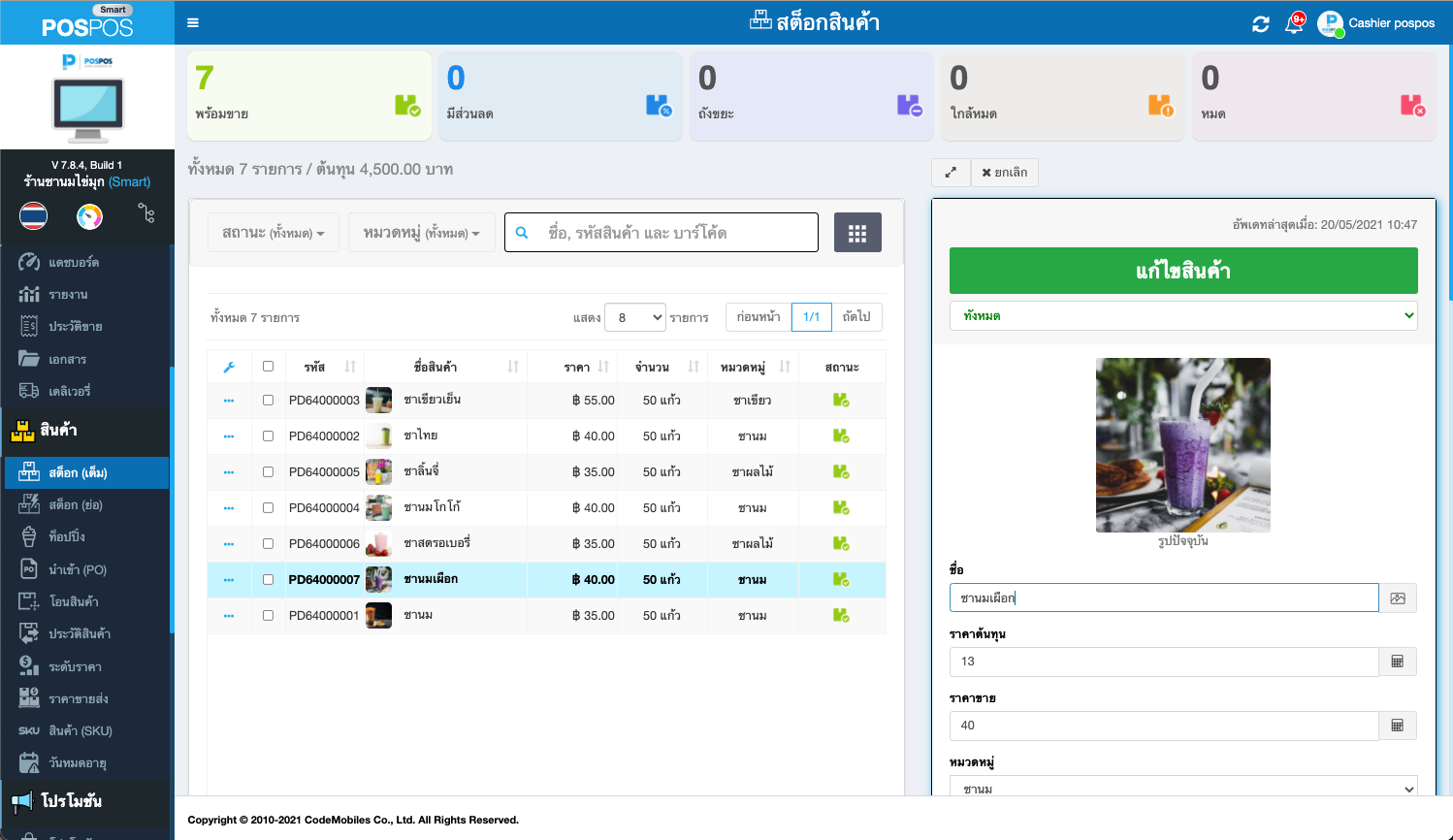The width and height of the screenshot is (1453, 840).
Task: Check the select-all checkbox in table header
Action: [x=268, y=367]
